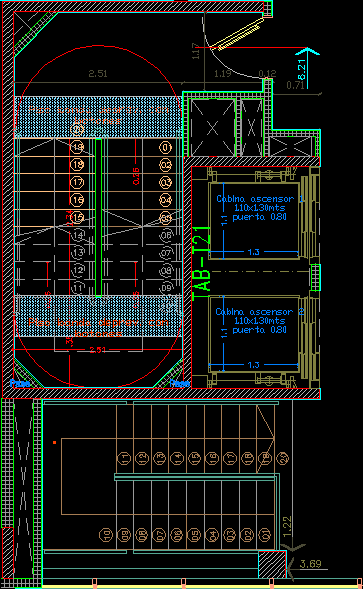
Task: Select the cyan 6.21 elevation dimension
Action: [302, 70]
